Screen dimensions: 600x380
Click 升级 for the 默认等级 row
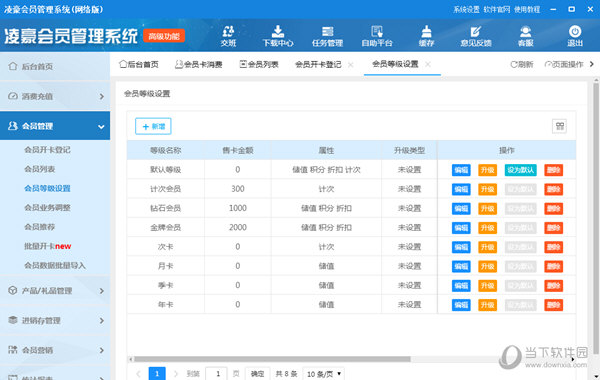click(x=488, y=170)
